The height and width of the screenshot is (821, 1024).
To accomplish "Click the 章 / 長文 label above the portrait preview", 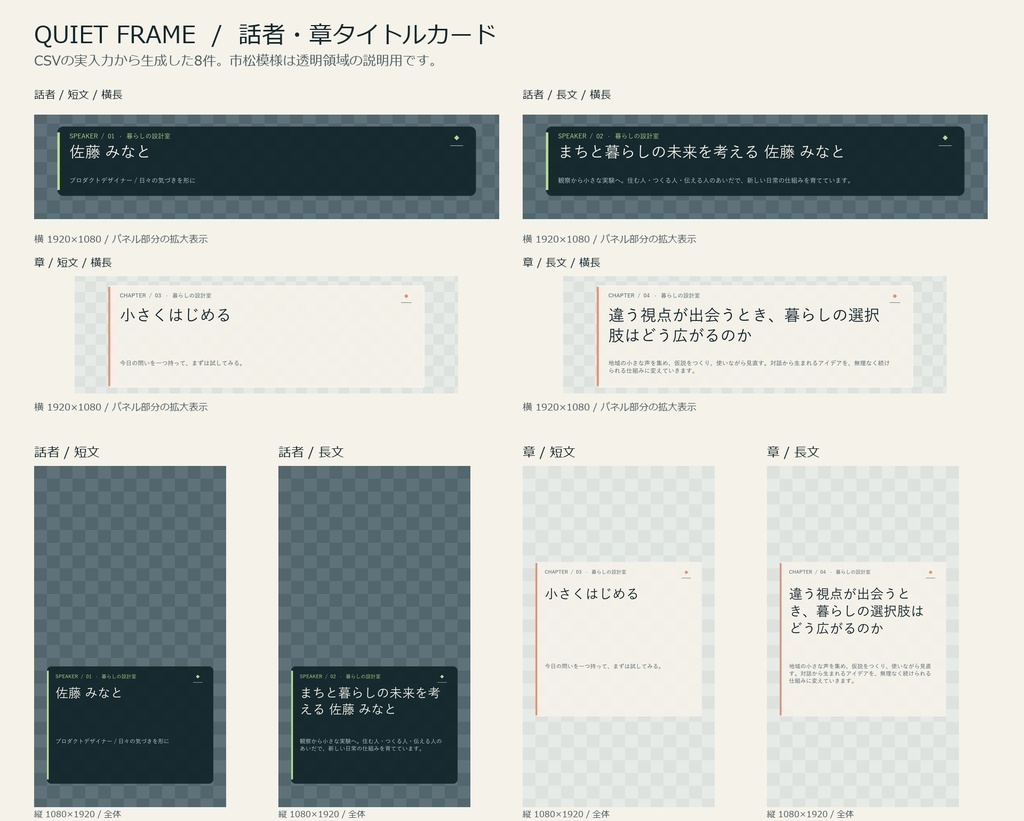I will [x=793, y=452].
